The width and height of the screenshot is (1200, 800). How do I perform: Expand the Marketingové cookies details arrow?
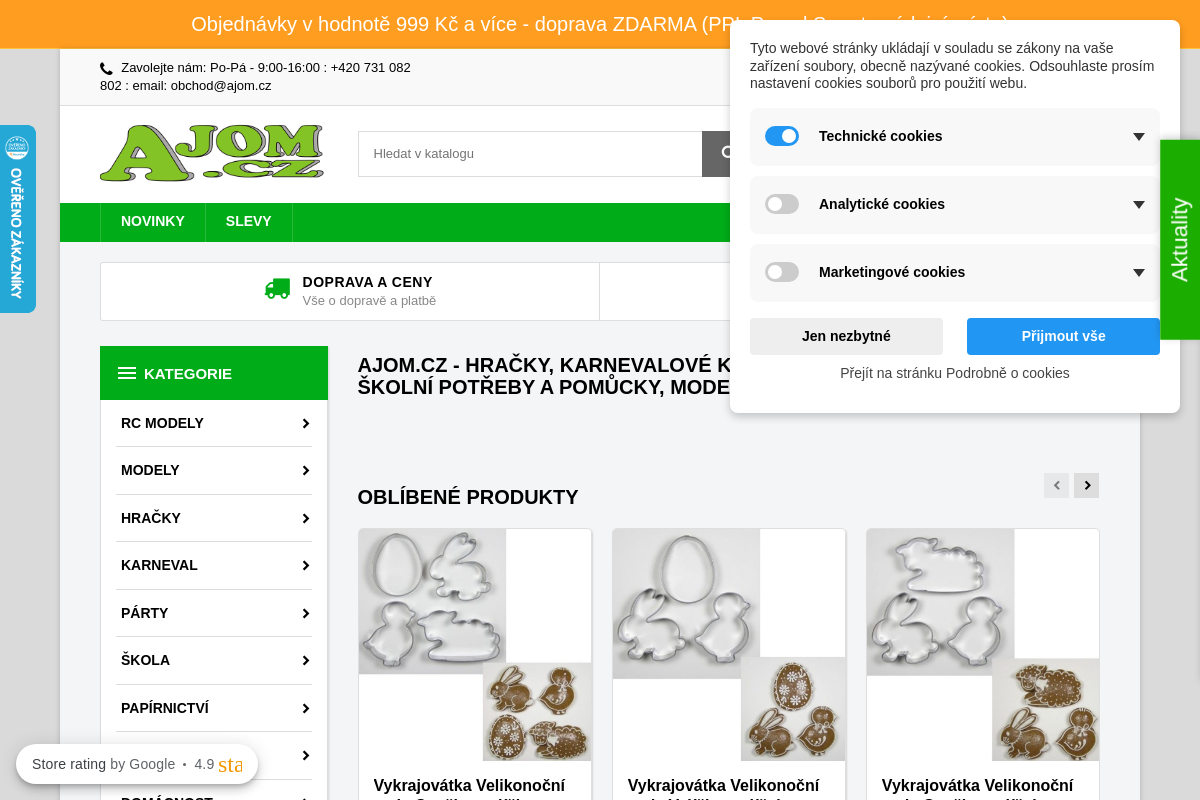point(1139,273)
